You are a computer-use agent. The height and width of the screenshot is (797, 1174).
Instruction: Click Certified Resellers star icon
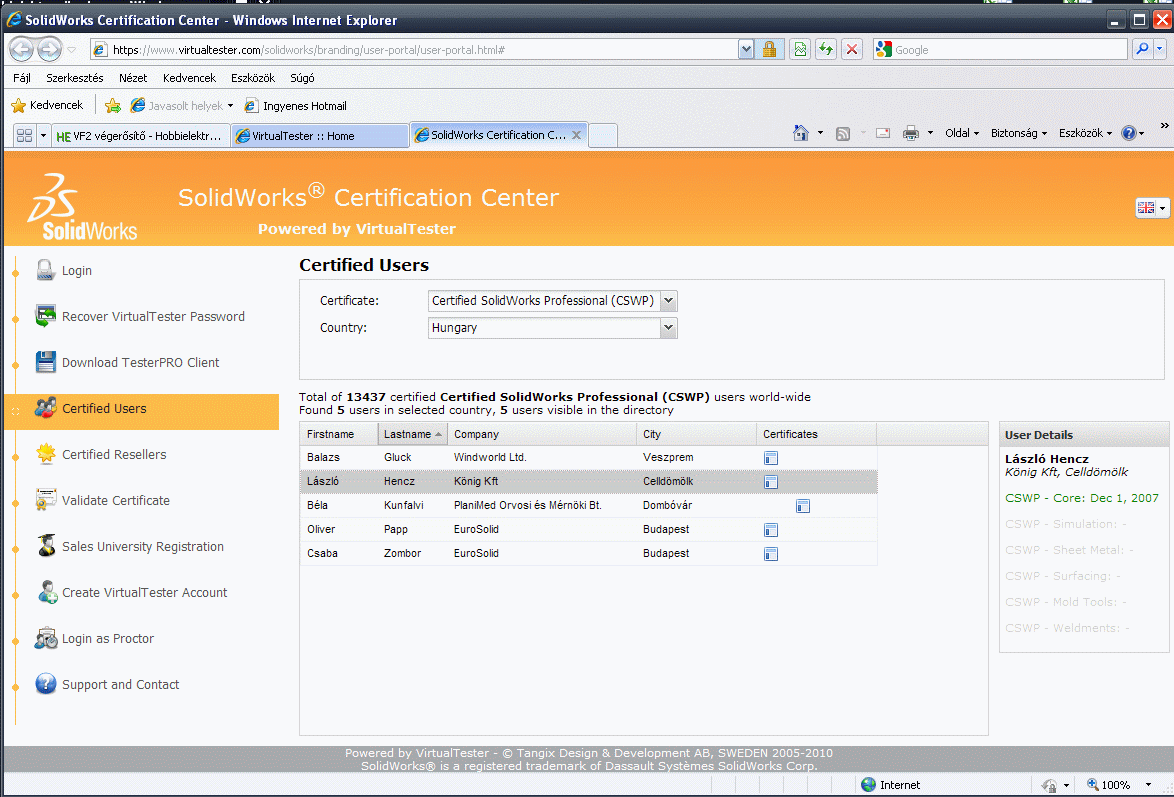coord(46,454)
